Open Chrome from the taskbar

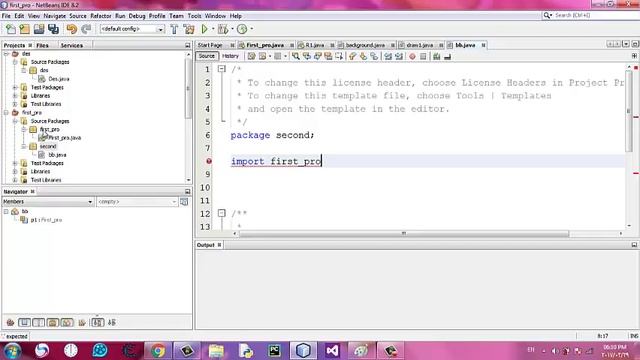pos(158,351)
